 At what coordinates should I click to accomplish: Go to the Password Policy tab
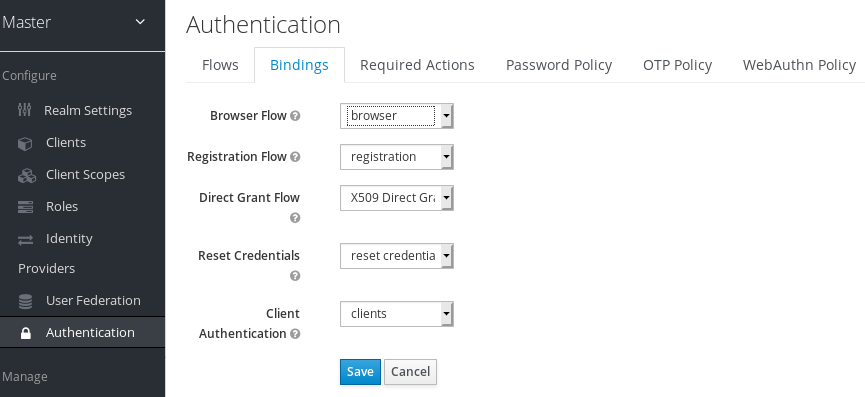click(x=559, y=65)
